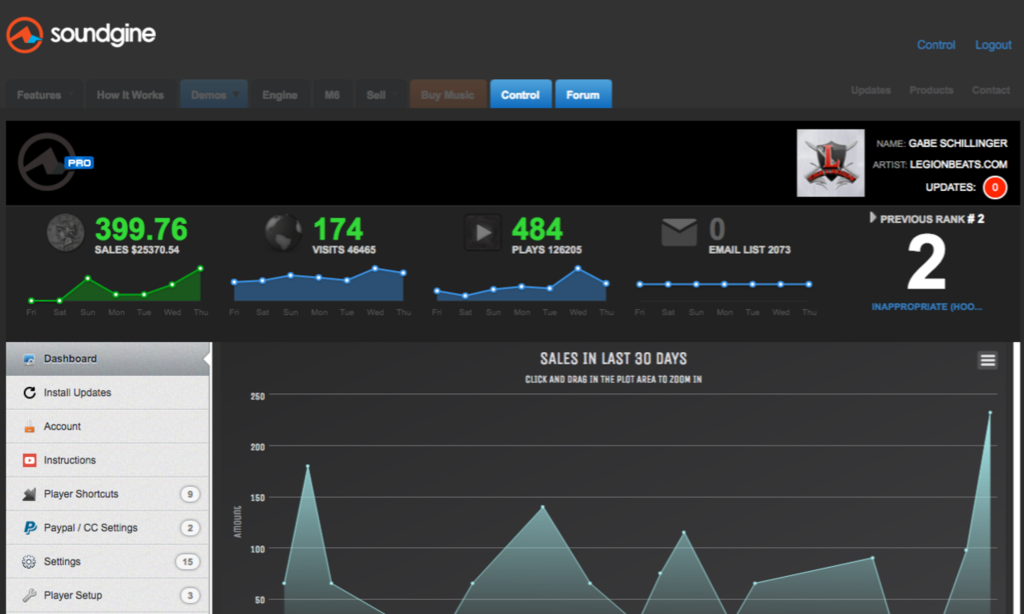Select Dashboard in the sidebar

click(108, 359)
